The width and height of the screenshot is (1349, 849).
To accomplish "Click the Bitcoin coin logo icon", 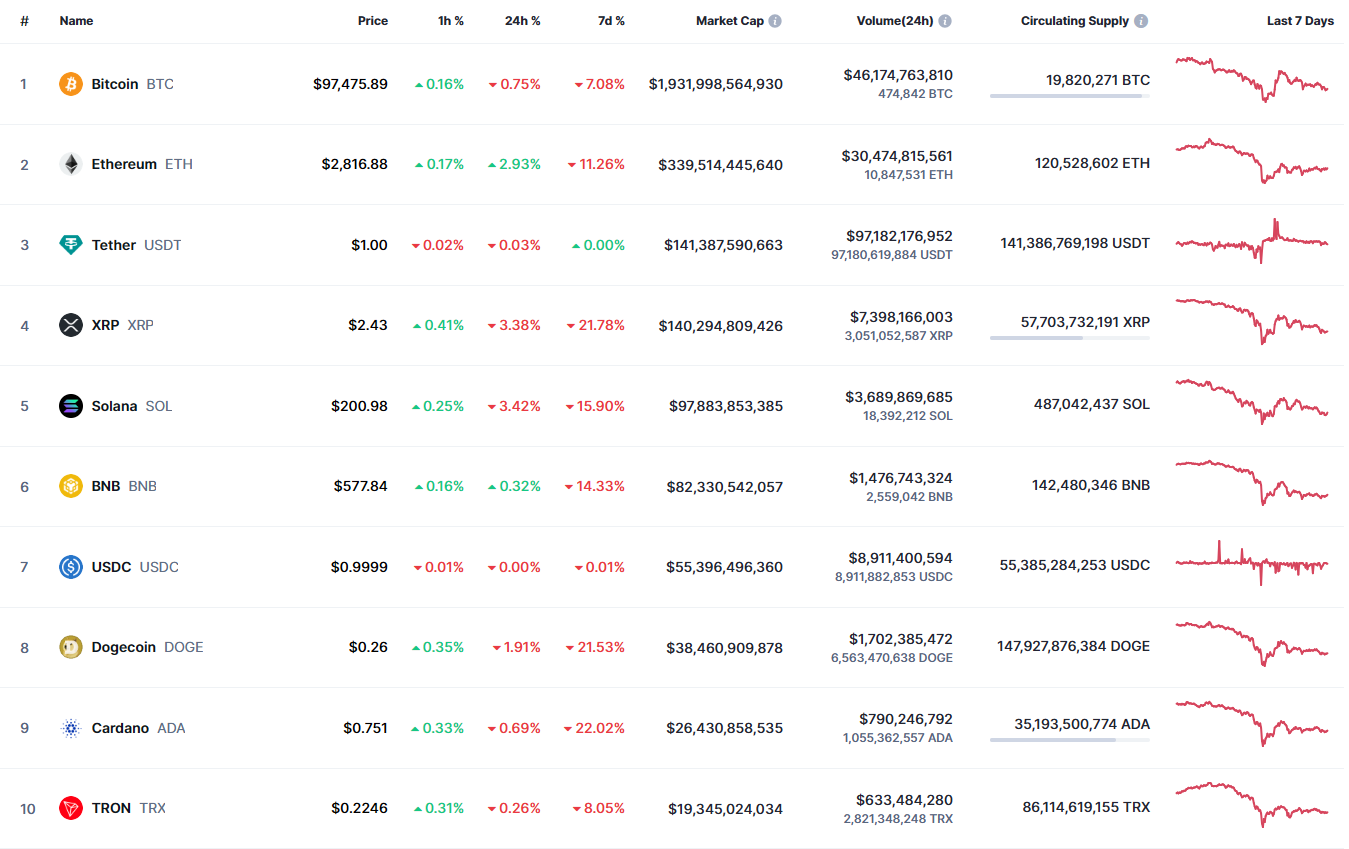I will (70, 84).
